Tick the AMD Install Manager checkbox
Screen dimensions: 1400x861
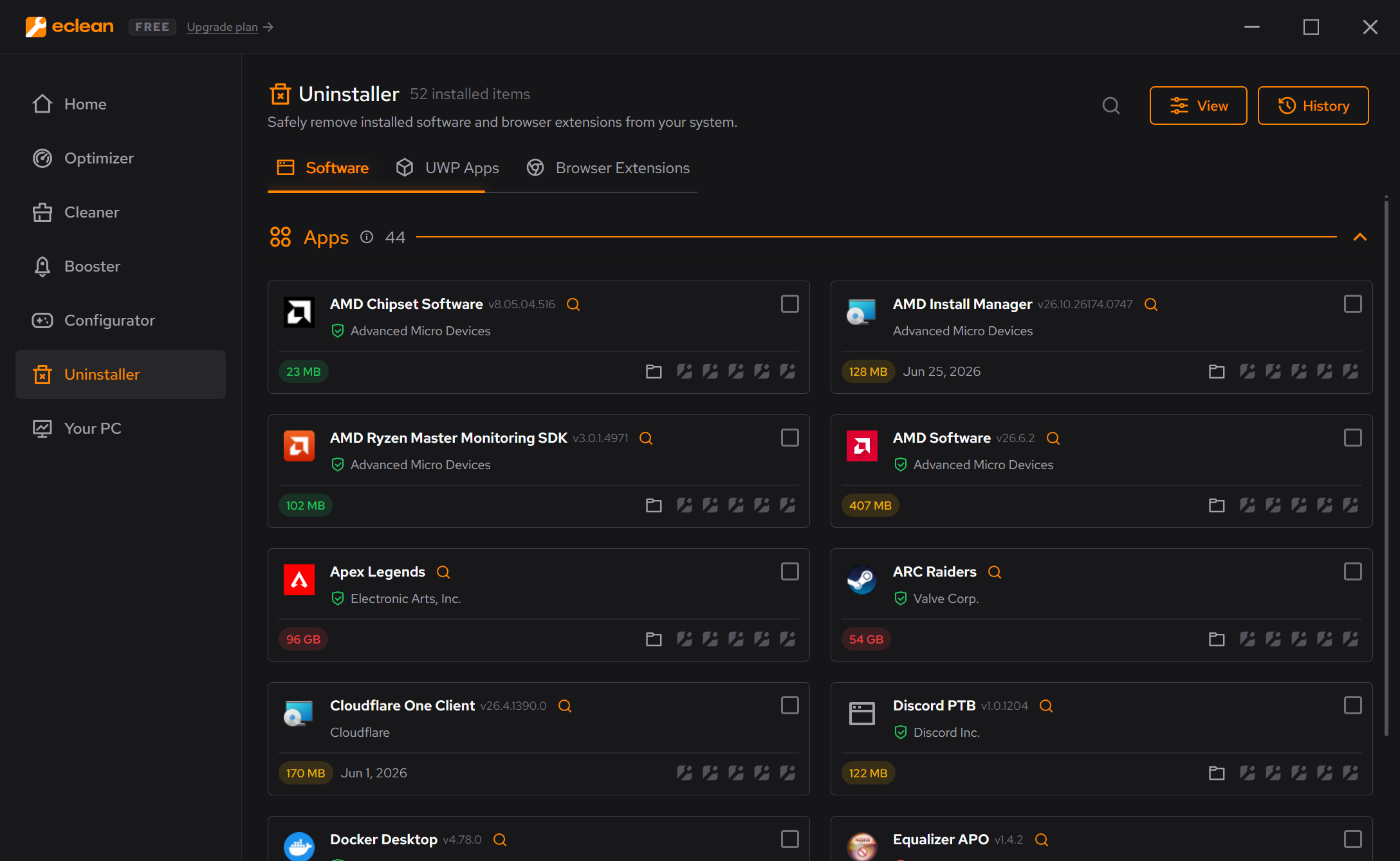point(1353,304)
